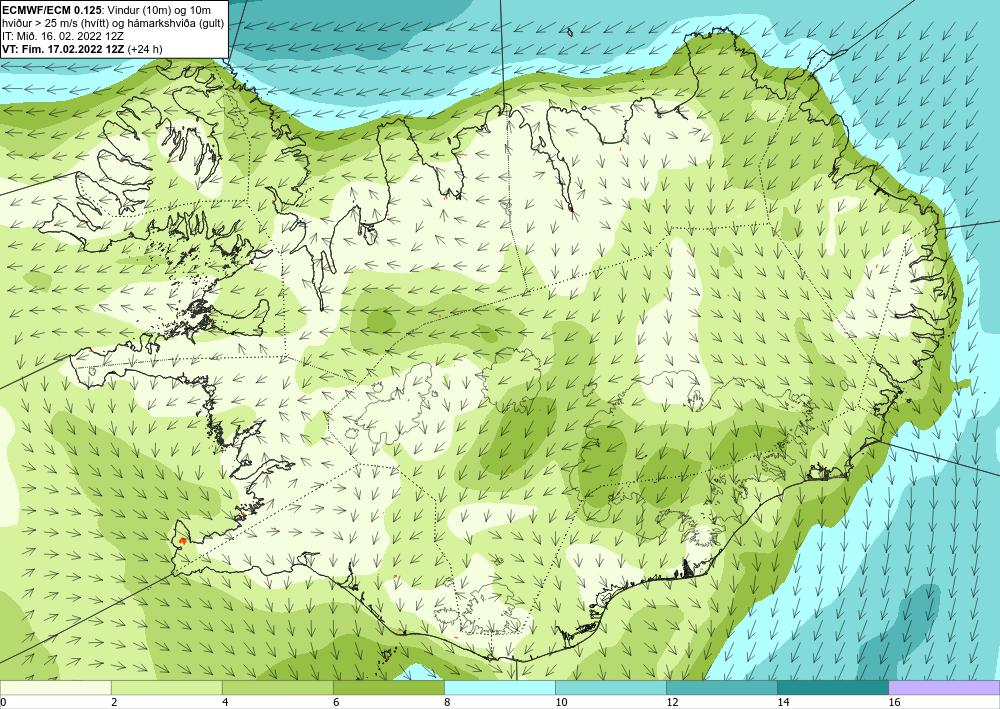Click the legend scale value "14"

pyautogui.click(x=783, y=702)
